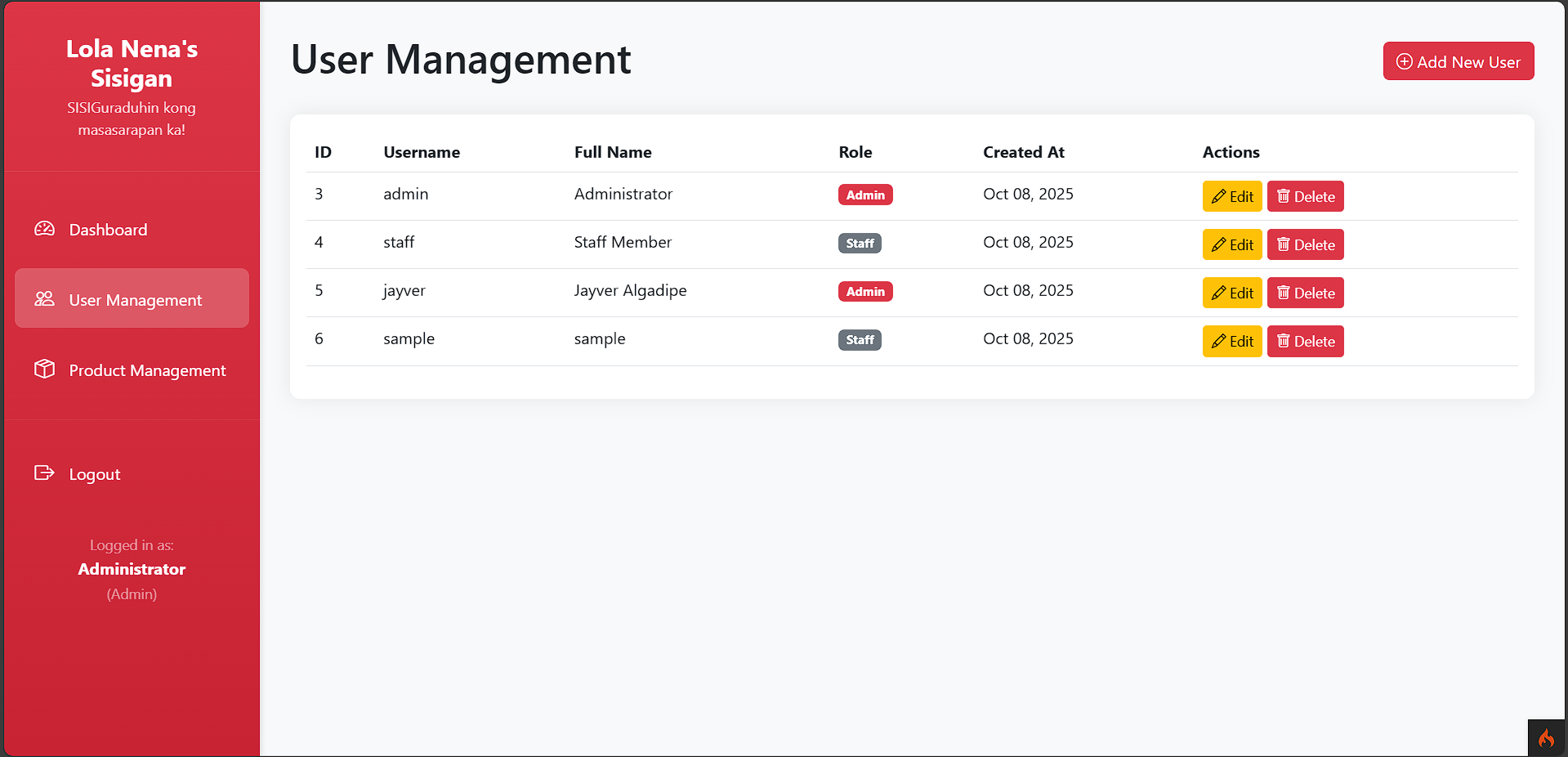Screen dimensions: 1568x757
Task: Open the Dashboard menu entry
Action: click(x=108, y=230)
